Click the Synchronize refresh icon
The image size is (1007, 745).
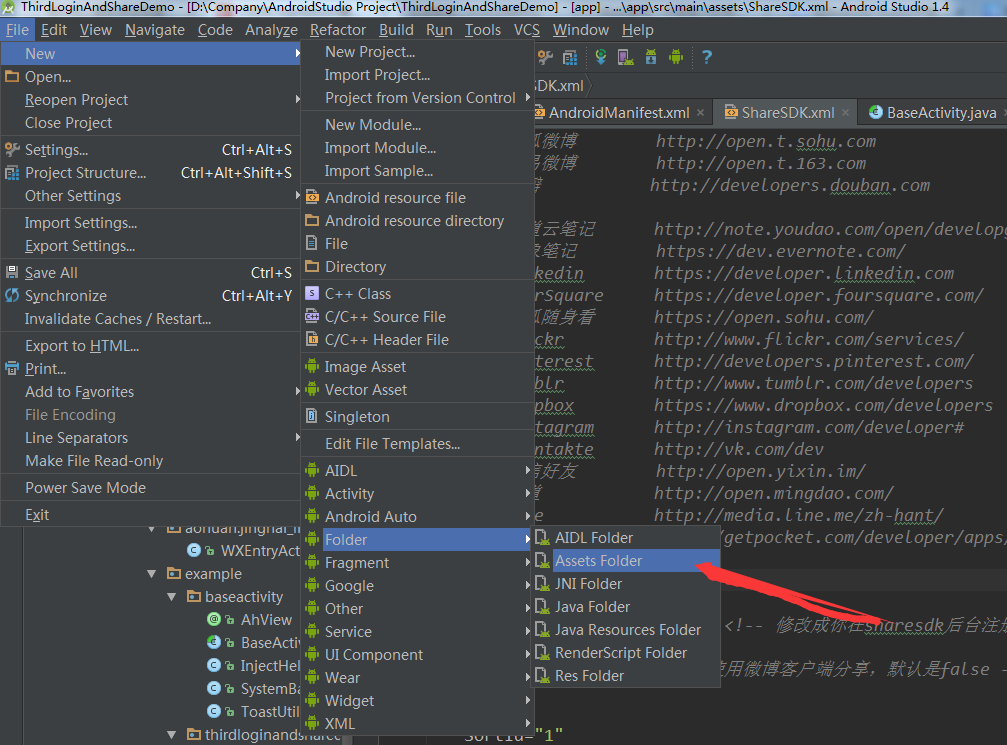pos(12,295)
